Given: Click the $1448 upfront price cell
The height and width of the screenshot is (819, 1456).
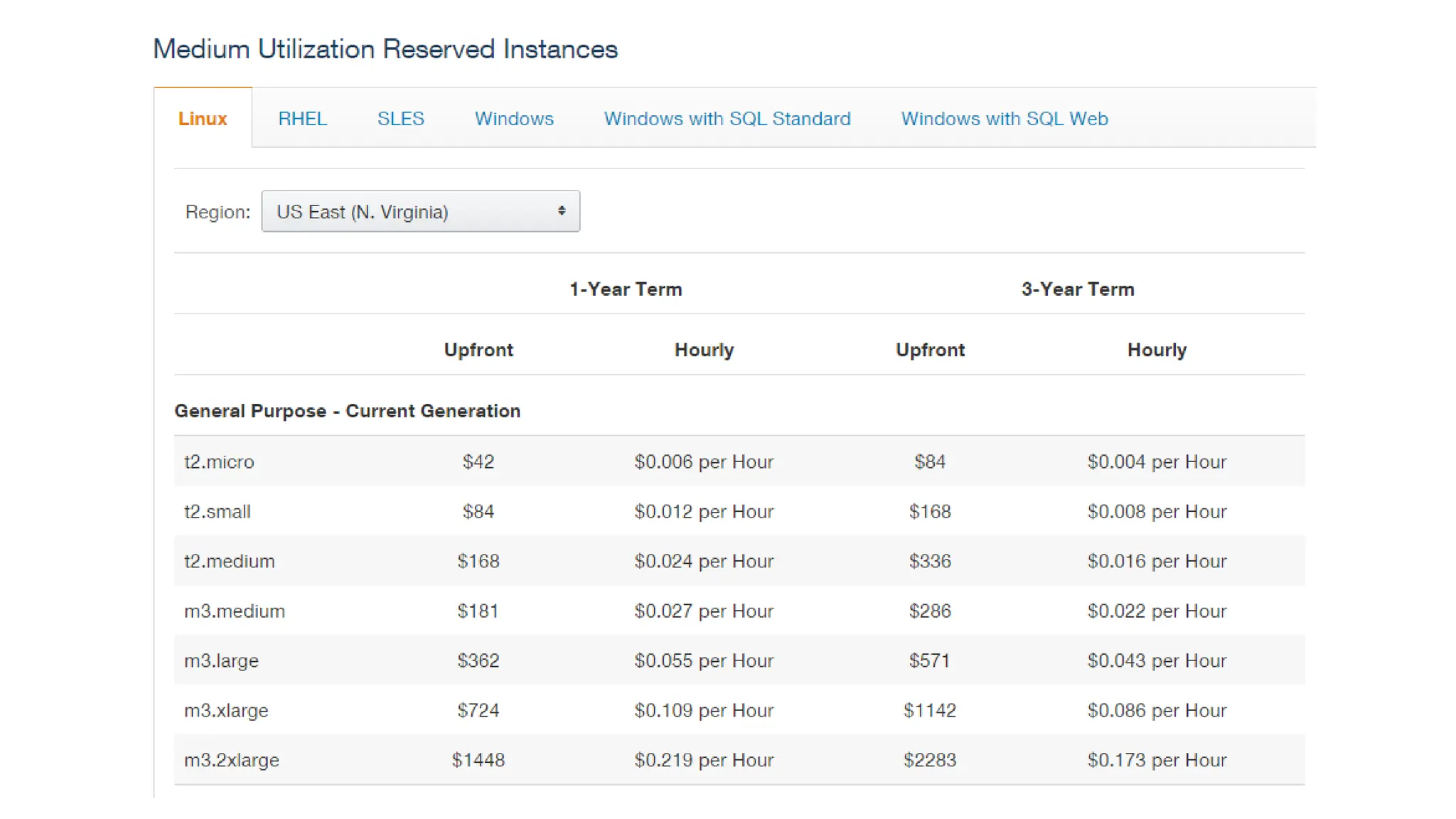Looking at the screenshot, I should point(478,761).
